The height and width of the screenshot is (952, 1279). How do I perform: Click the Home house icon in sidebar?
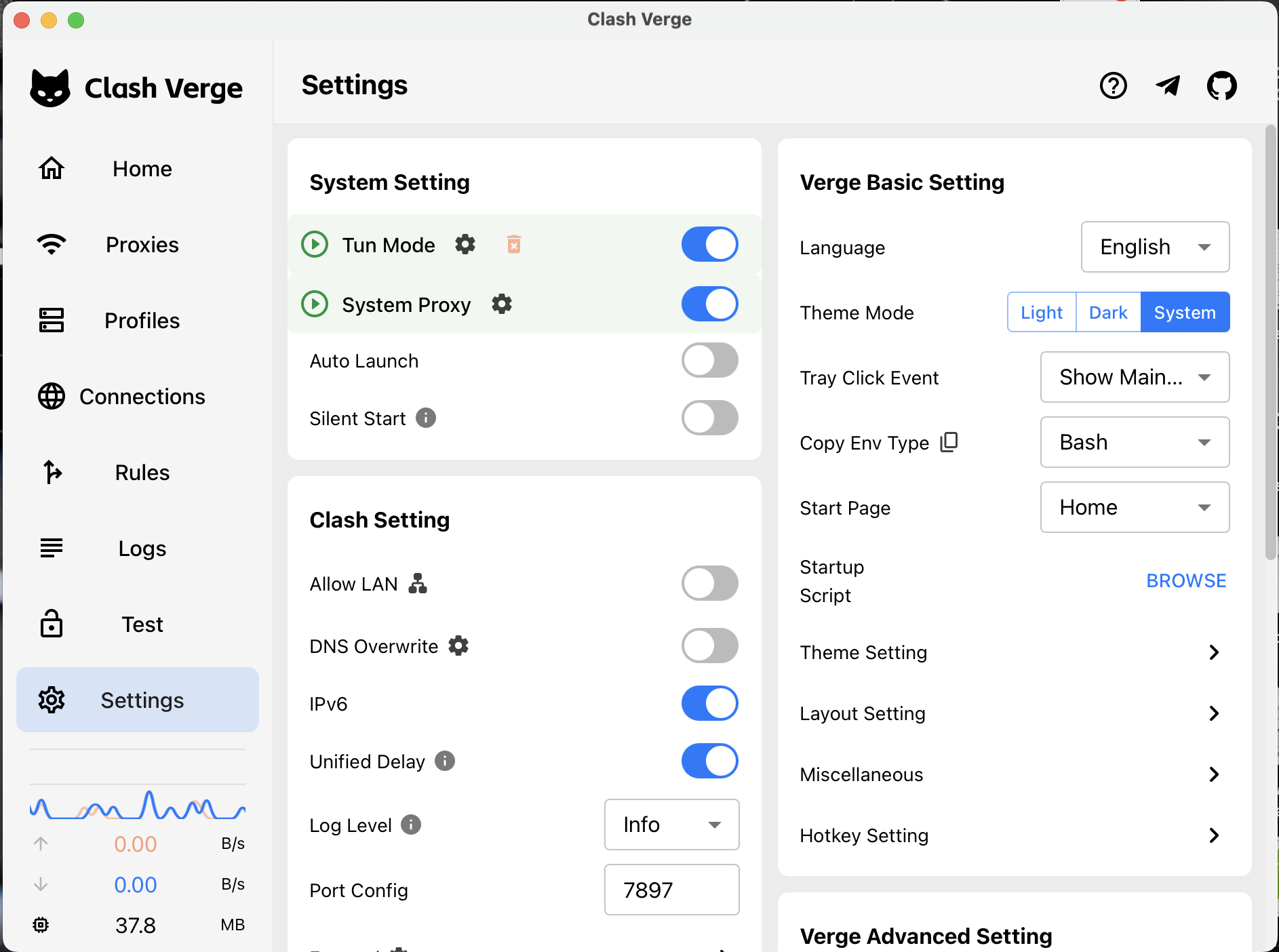tap(52, 168)
